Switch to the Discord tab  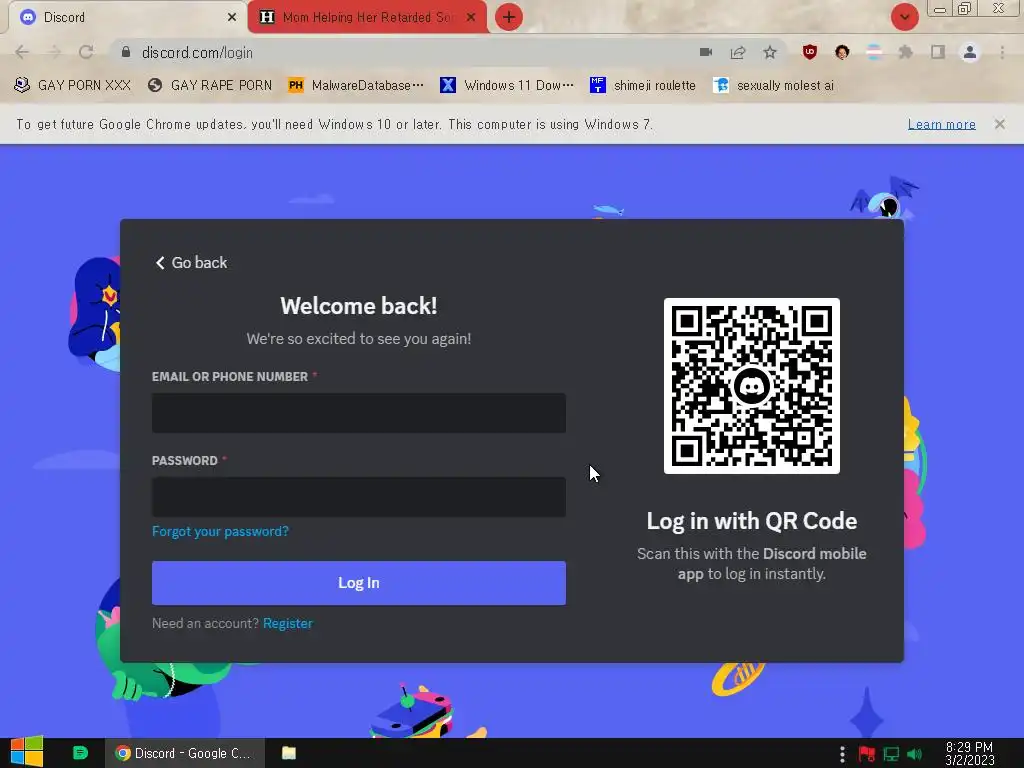pos(124,18)
